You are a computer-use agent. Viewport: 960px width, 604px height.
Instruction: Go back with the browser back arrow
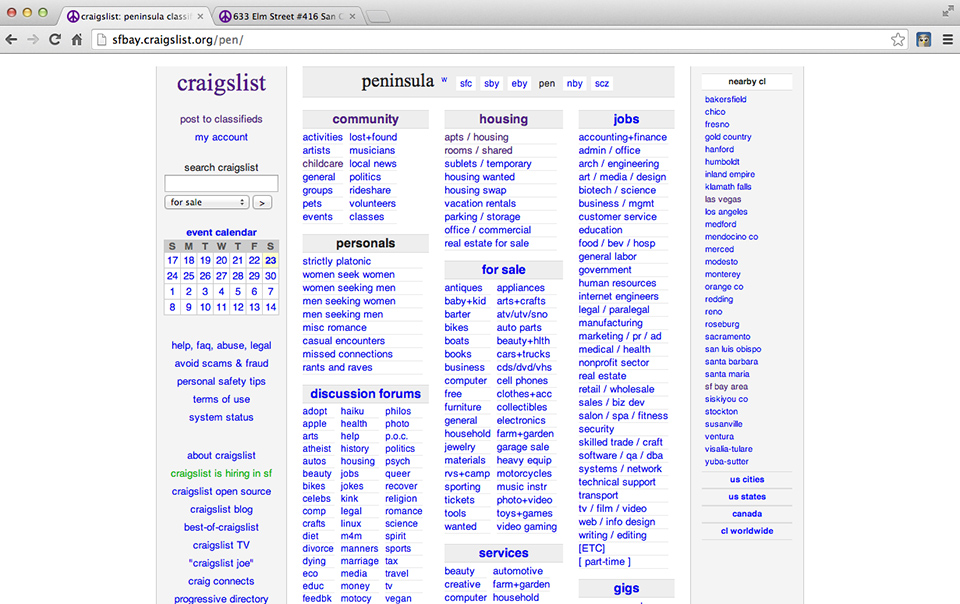click(x=11, y=40)
